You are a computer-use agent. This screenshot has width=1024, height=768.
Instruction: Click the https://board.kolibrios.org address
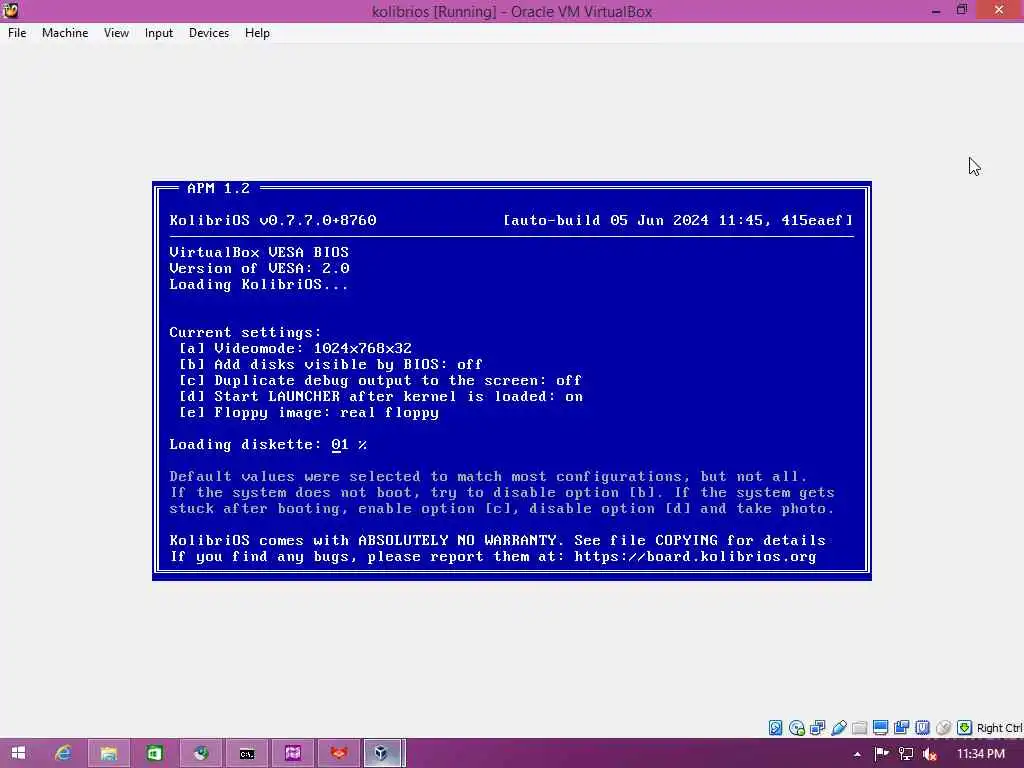tap(695, 556)
